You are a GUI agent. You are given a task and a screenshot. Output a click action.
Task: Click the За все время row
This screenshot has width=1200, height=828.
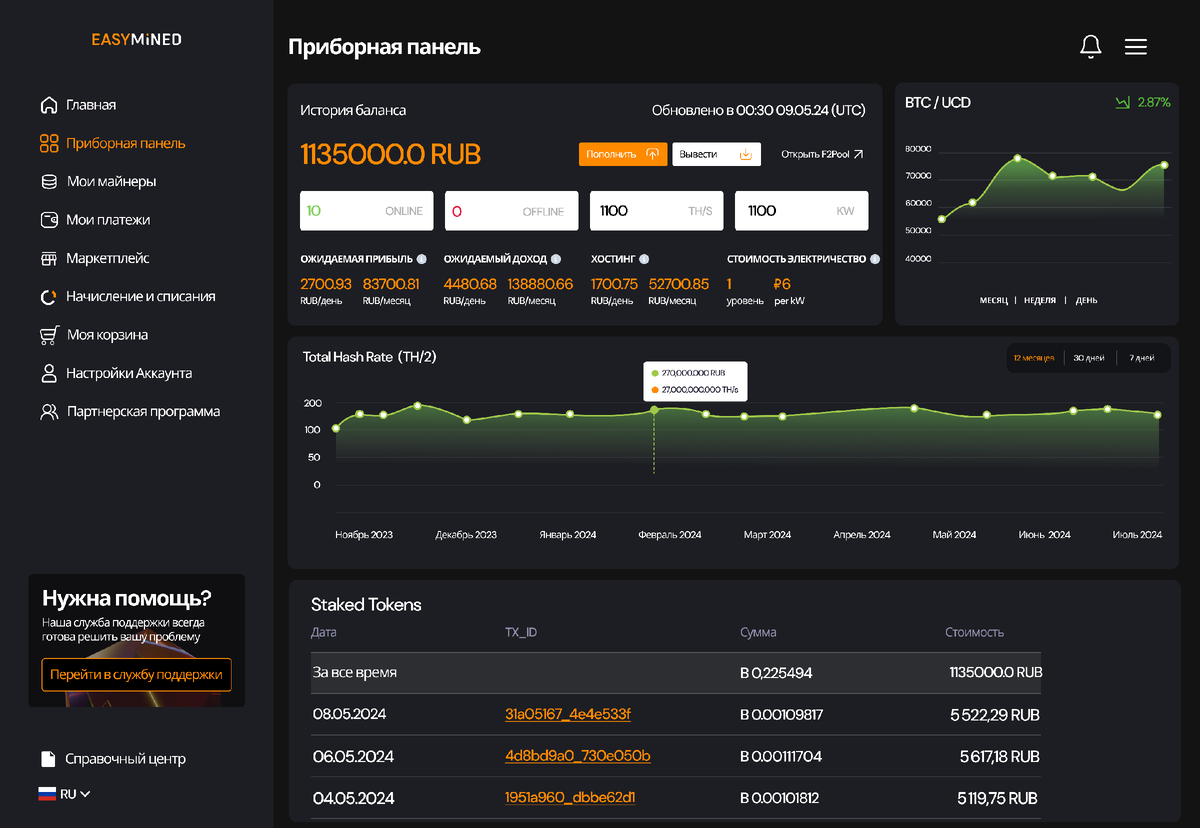point(676,673)
